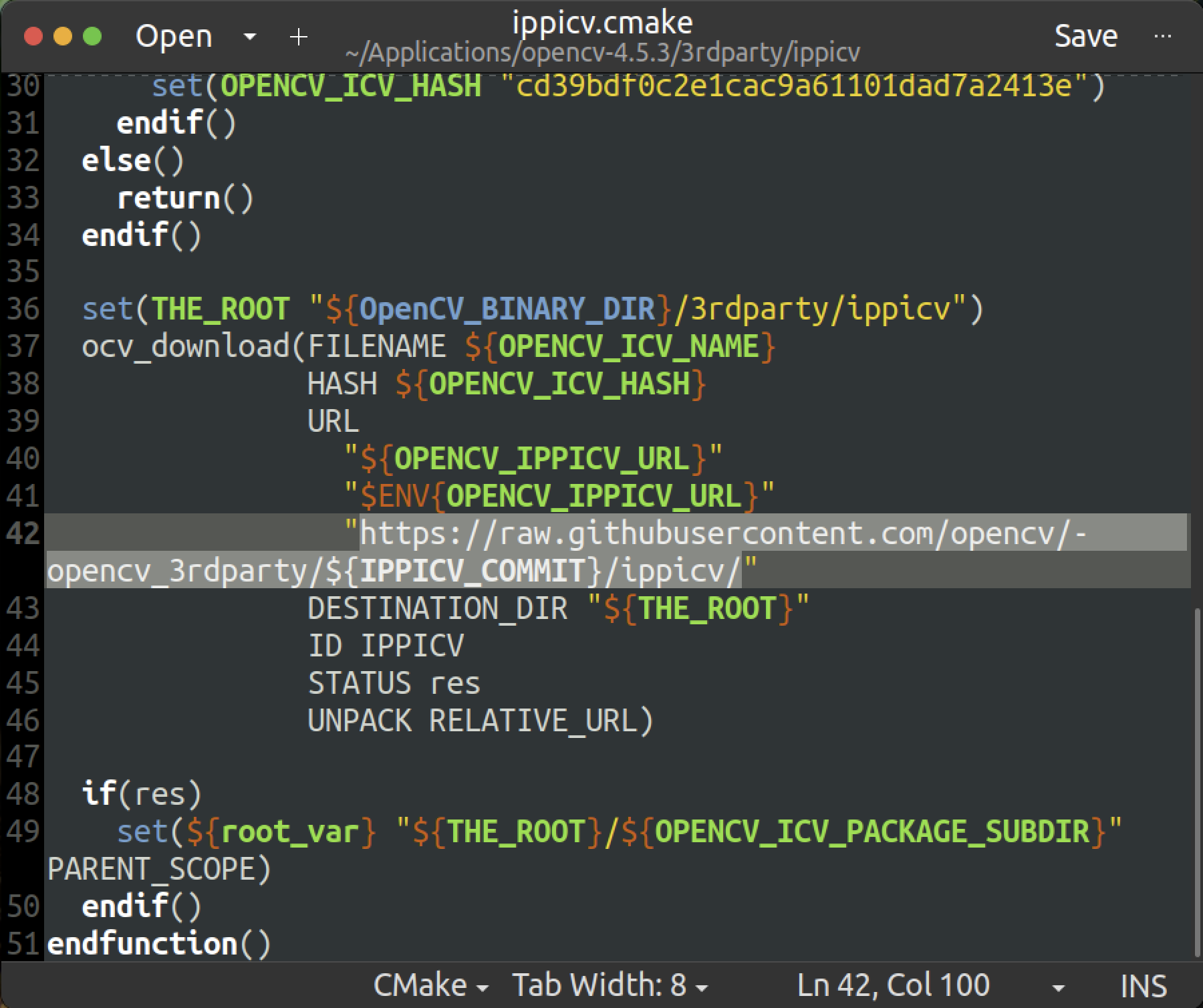This screenshot has width=1203, height=1008.
Task: Click the vertical scrollbar on right edge
Action: 1196,782
